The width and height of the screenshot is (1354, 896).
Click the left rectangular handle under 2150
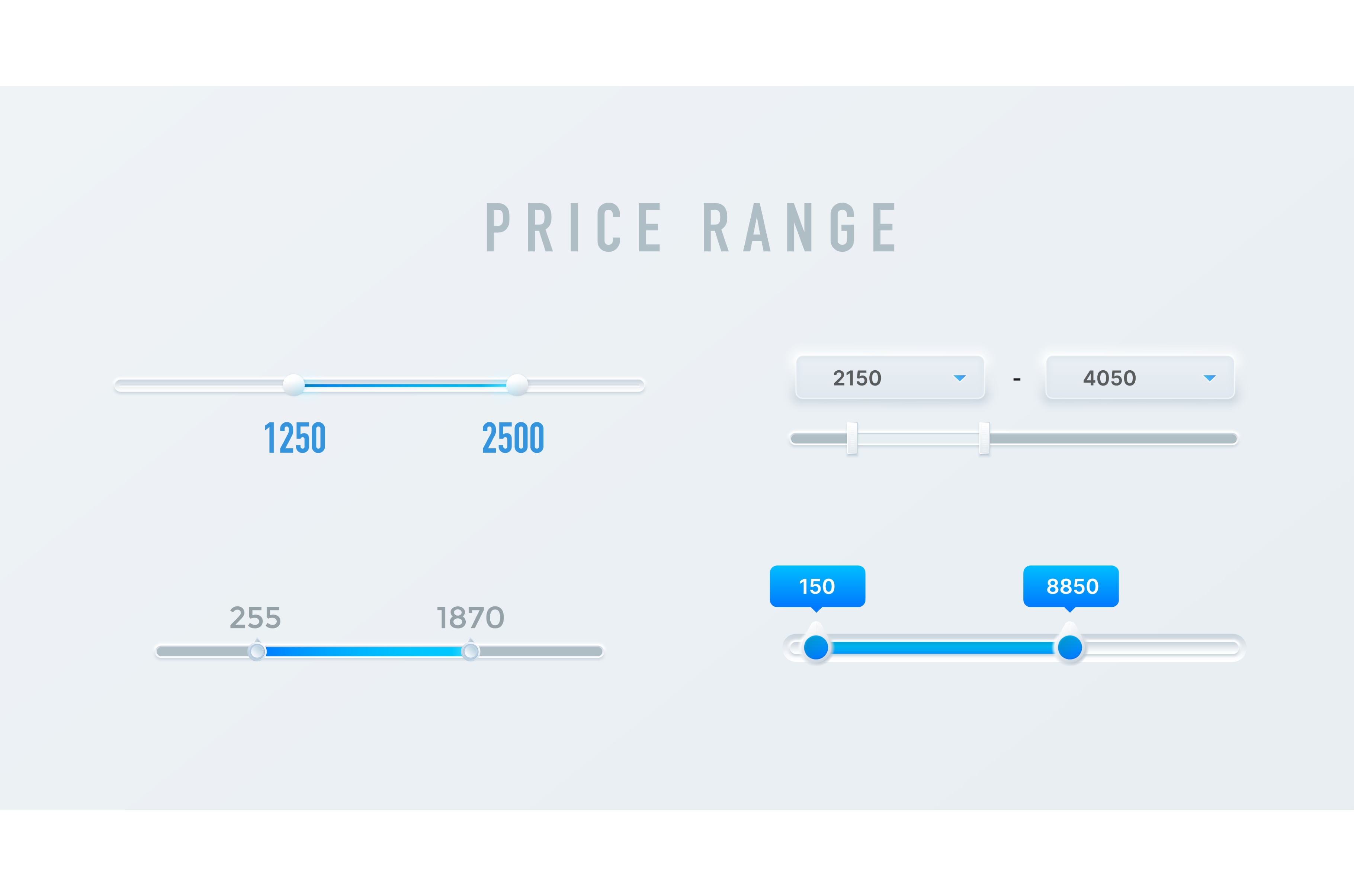(851, 438)
